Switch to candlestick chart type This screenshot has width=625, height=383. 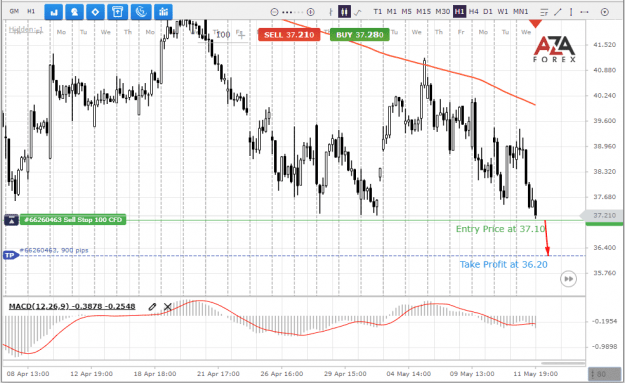point(344,12)
